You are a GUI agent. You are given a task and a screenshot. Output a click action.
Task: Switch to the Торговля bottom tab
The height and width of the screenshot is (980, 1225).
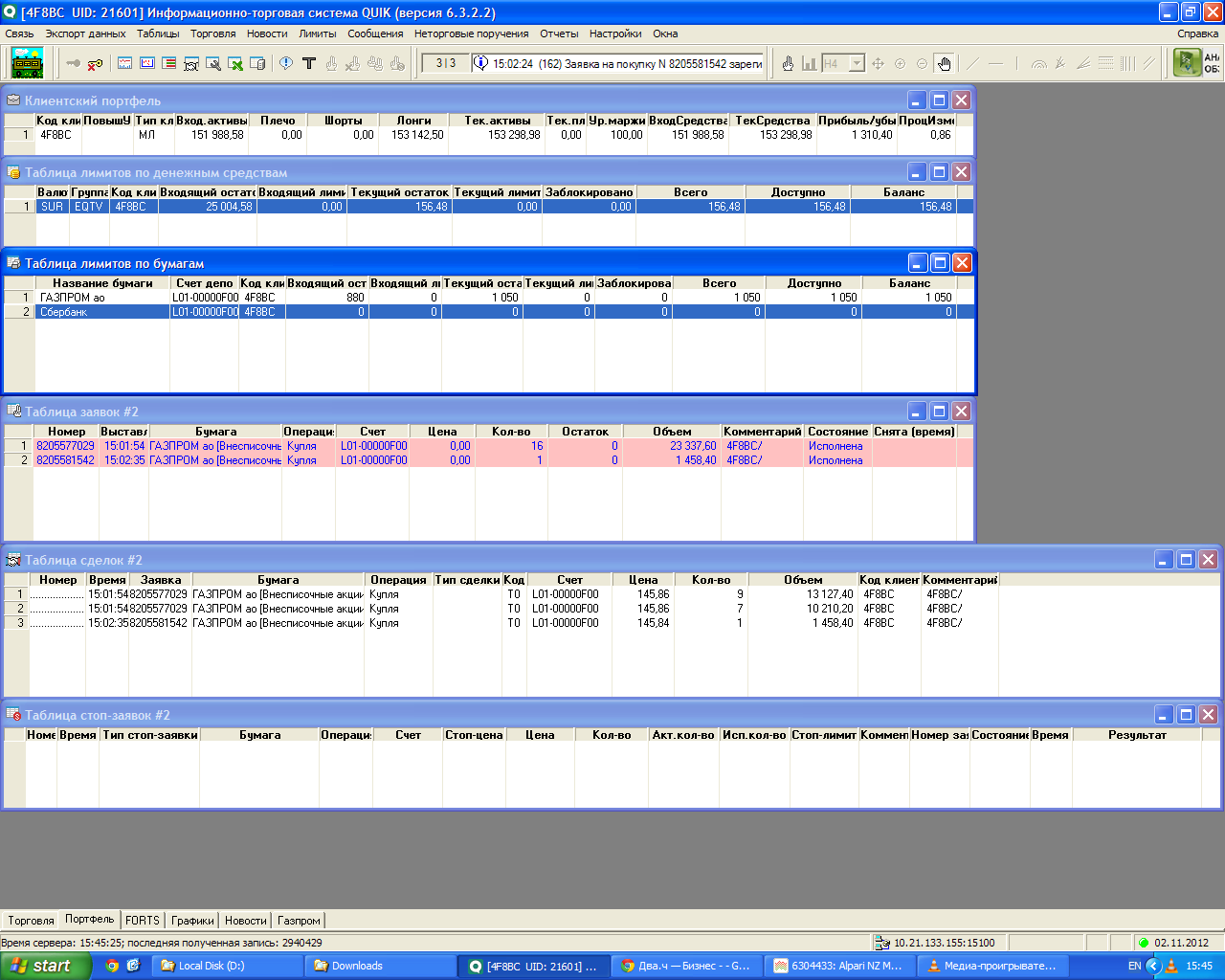31,921
